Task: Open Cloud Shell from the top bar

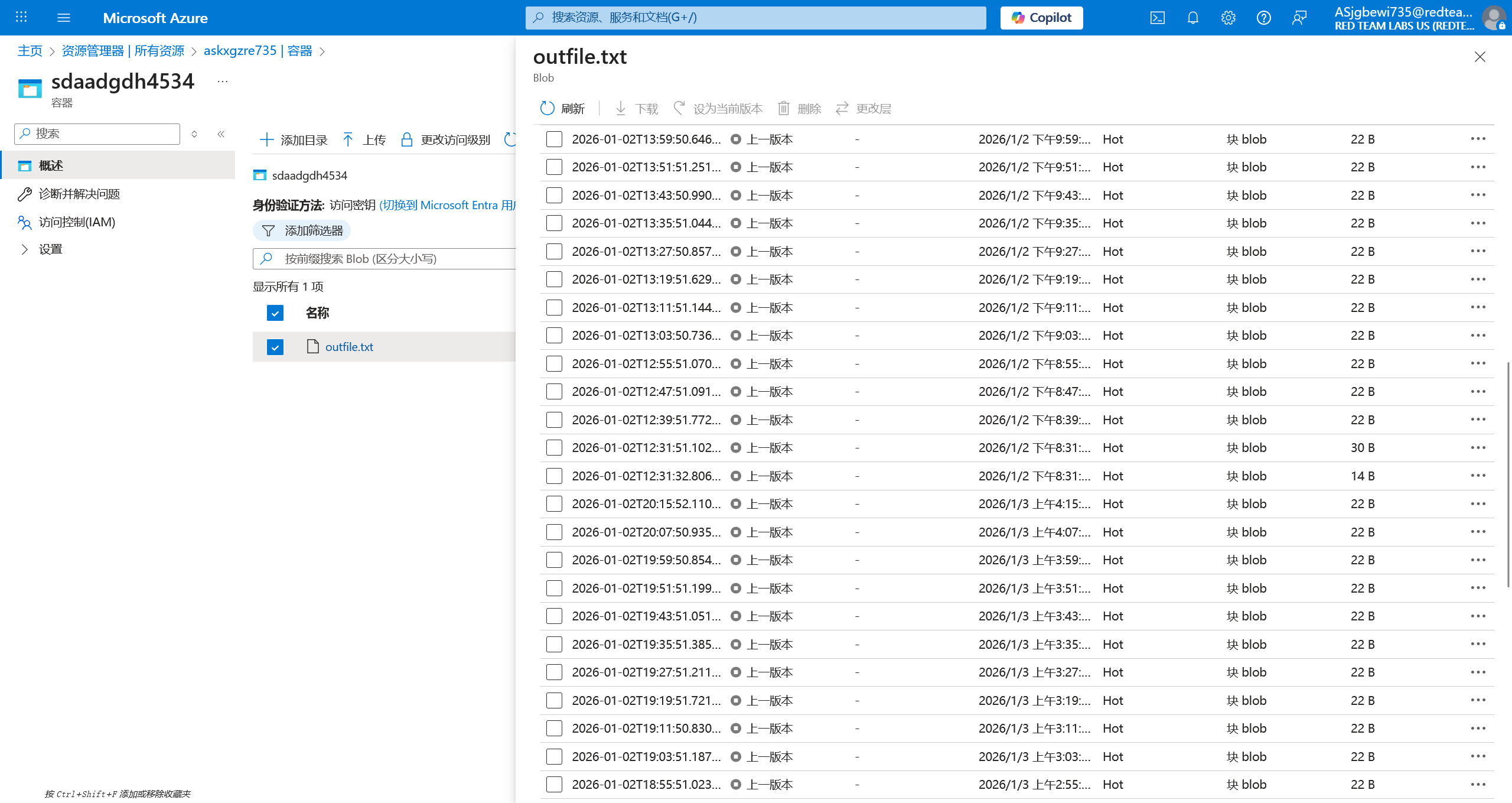Action: tap(1157, 18)
